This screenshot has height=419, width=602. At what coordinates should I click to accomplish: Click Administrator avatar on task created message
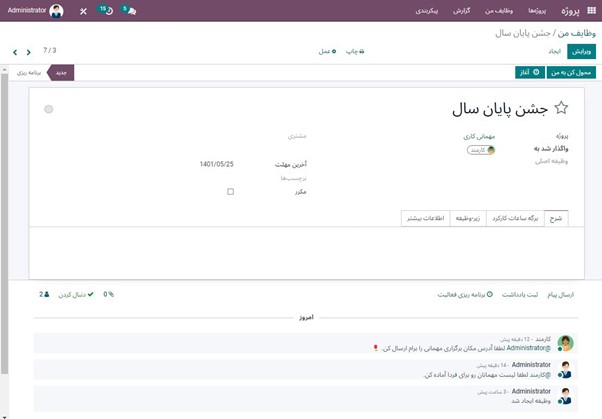pos(565,396)
